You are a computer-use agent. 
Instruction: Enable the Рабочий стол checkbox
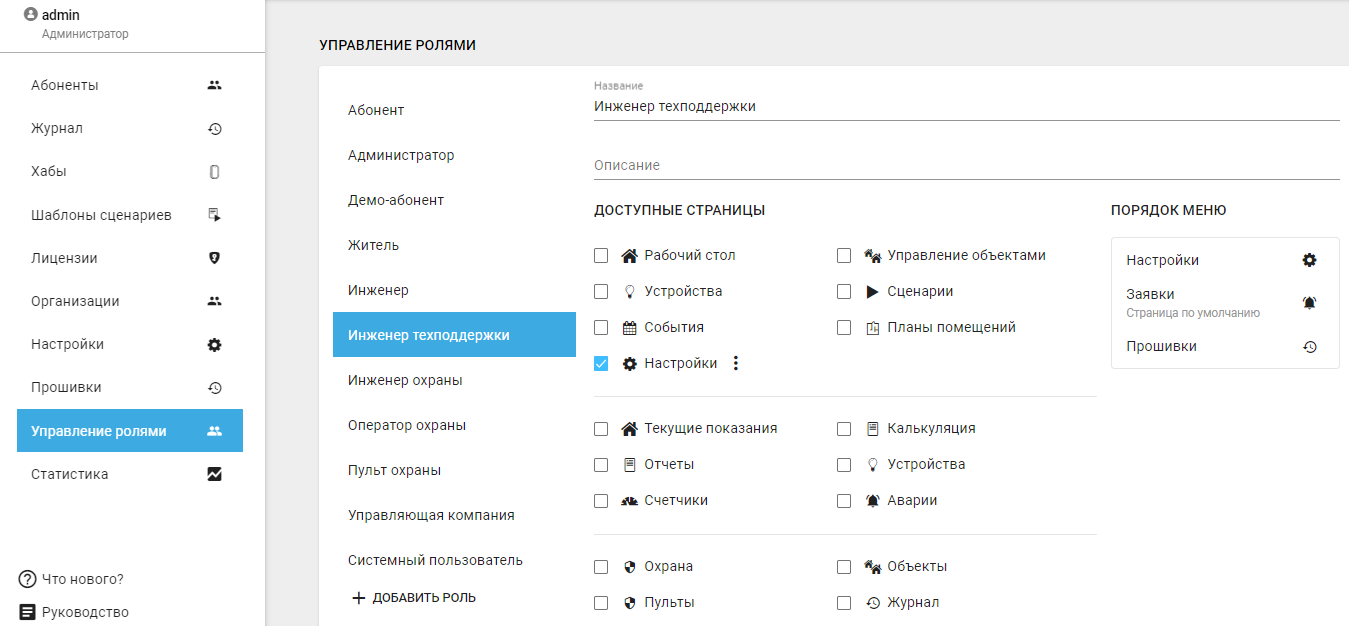pos(601,255)
